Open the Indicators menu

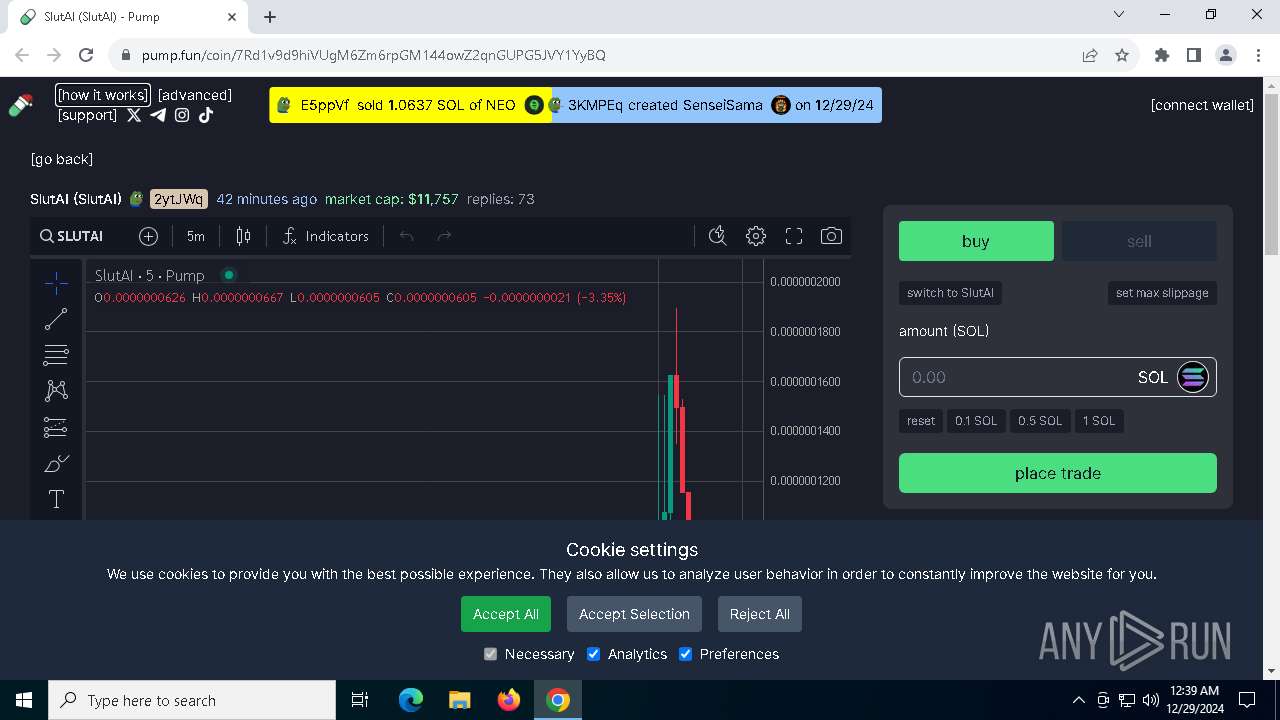326,236
